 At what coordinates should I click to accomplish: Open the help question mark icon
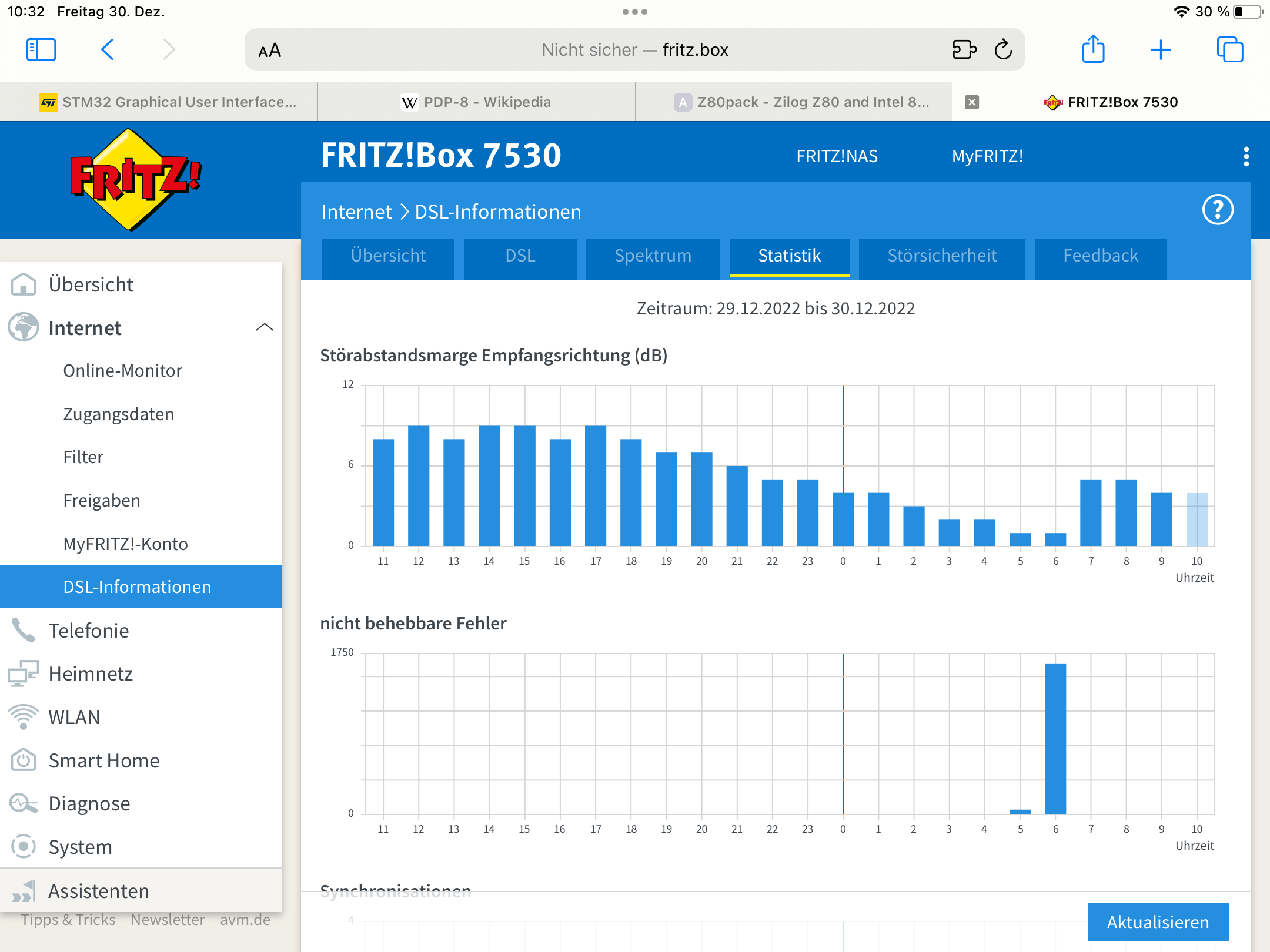coord(1218,210)
